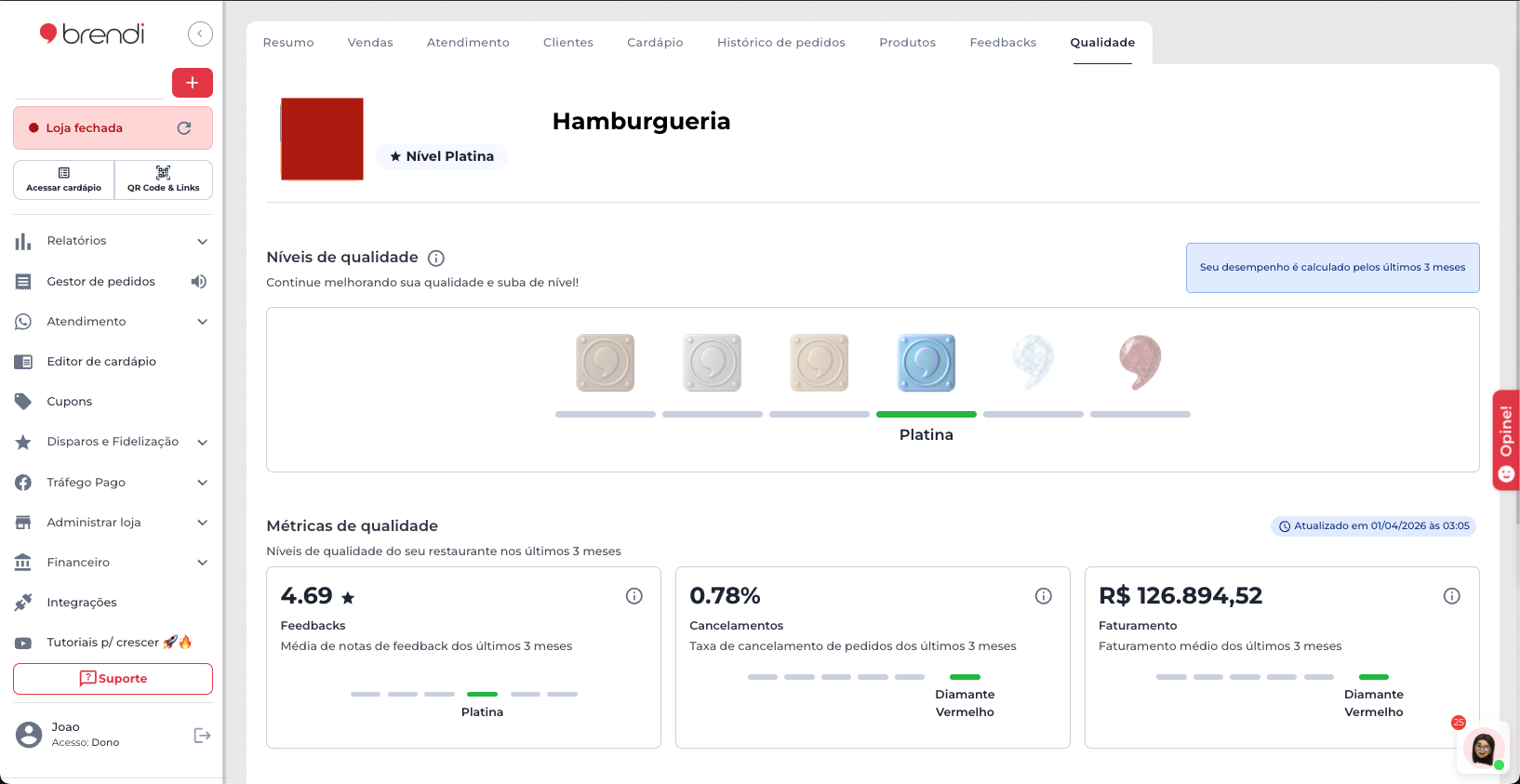Image resolution: width=1520 pixels, height=784 pixels.
Task: Show info for Feedbacks metric
Action: point(634,596)
